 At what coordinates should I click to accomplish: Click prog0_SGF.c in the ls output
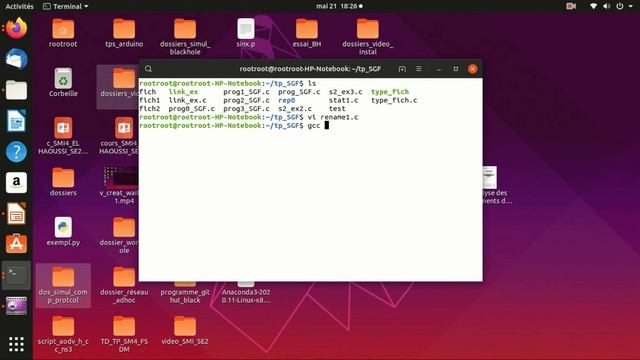pyautogui.click(x=191, y=109)
